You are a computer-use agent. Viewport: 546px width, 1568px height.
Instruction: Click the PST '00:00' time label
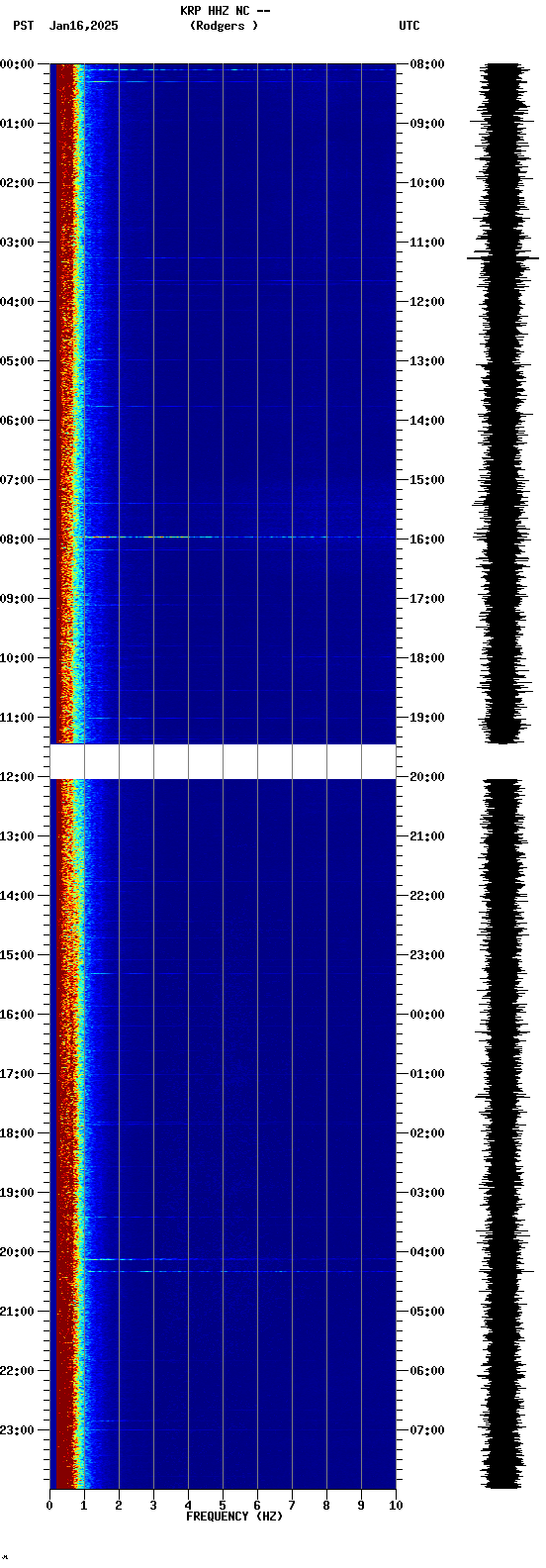[18, 64]
